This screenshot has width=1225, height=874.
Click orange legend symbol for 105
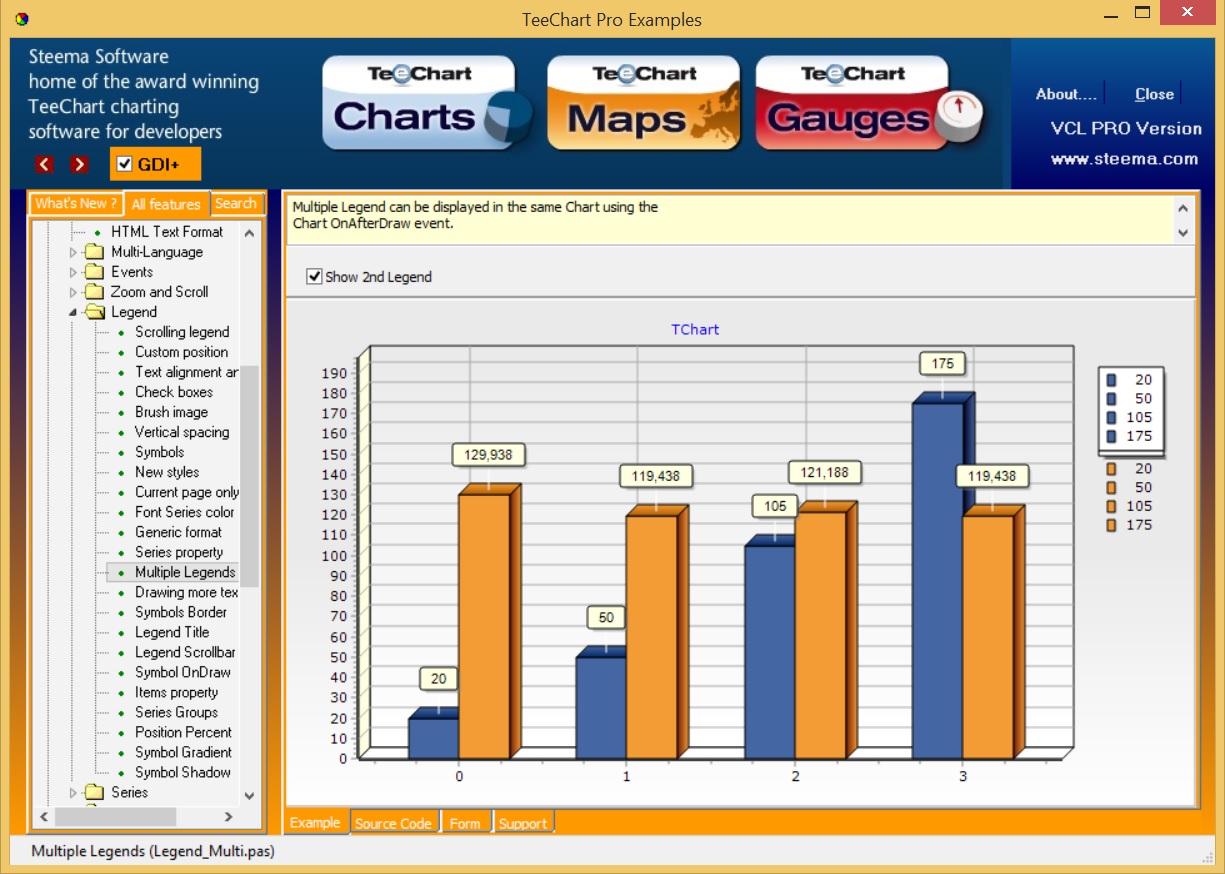[1111, 507]
